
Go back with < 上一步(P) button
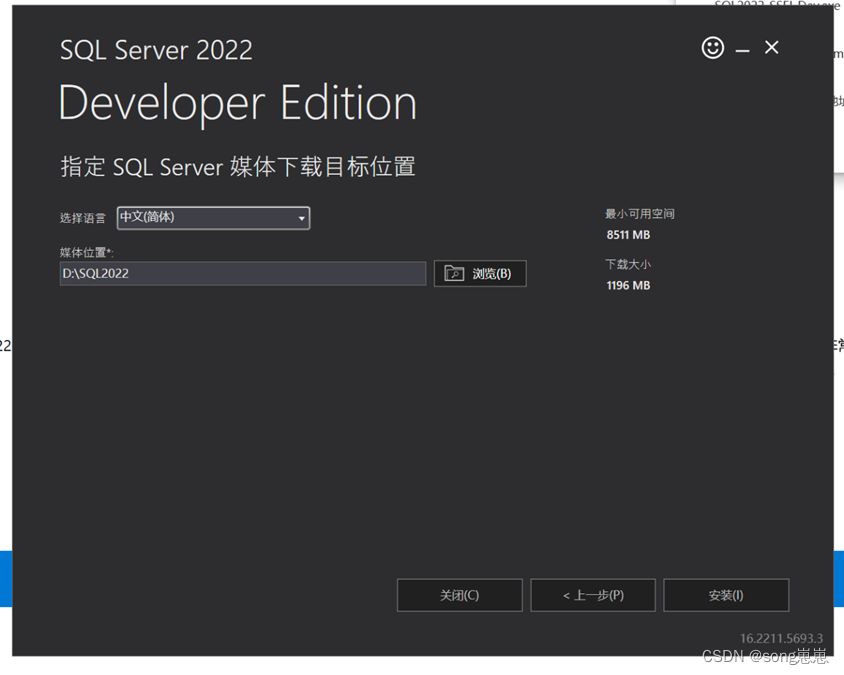pyautogui.click(x=593, y=595)
